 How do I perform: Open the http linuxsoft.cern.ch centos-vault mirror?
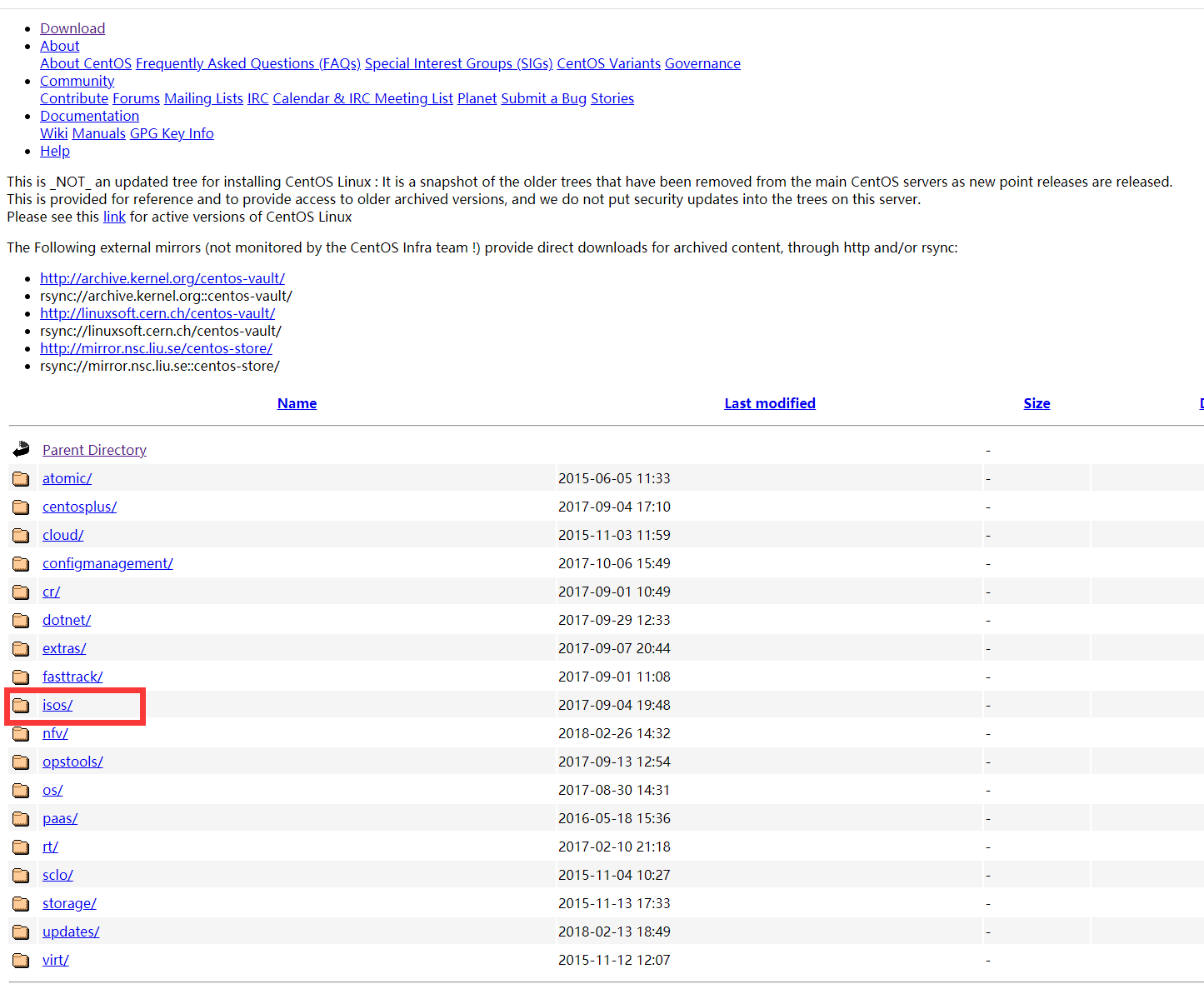pyautogui.click(x=157, y=313)
